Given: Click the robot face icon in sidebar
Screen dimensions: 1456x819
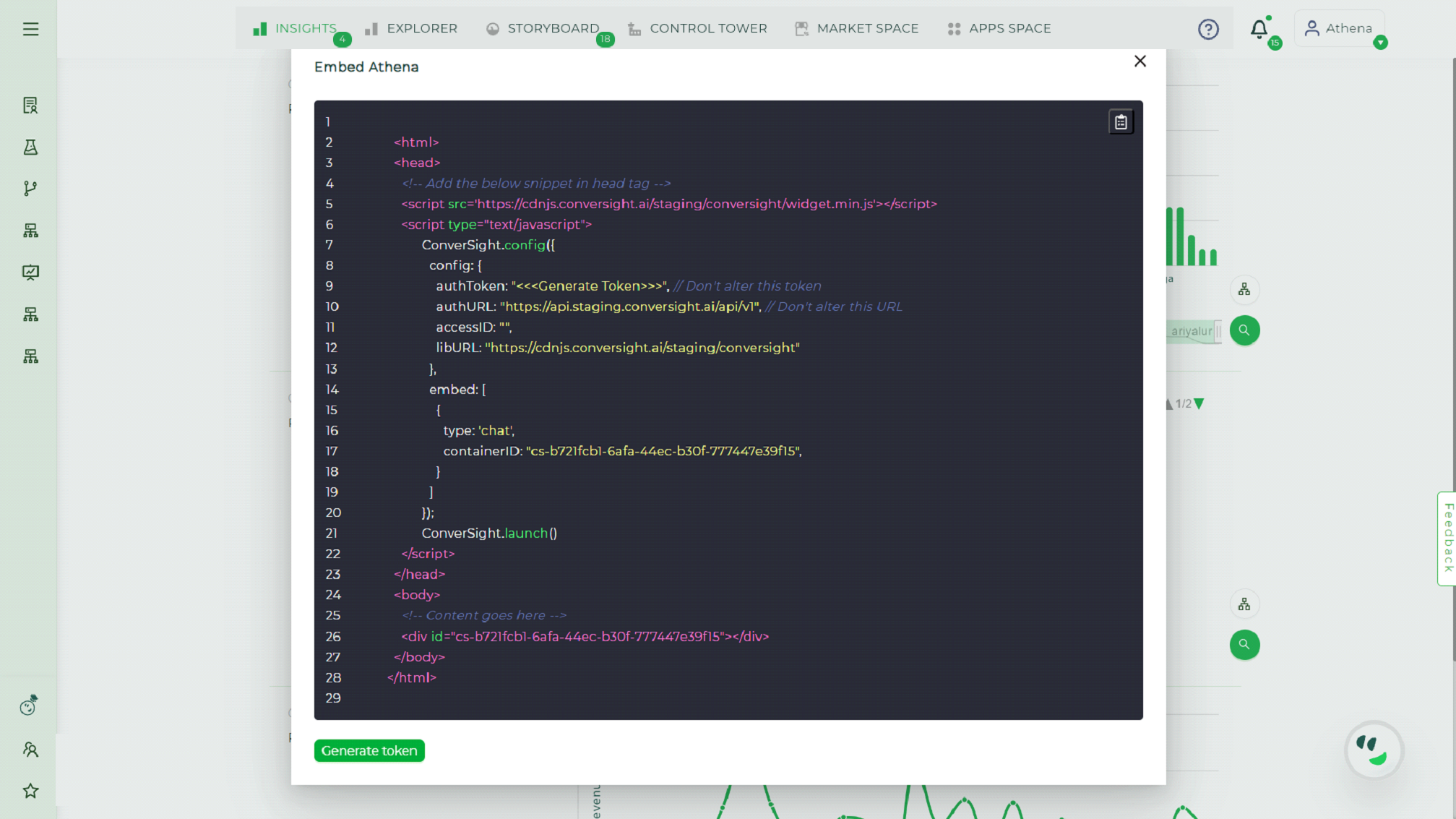Looking at the screenshot, I should (x=29, y=706).
